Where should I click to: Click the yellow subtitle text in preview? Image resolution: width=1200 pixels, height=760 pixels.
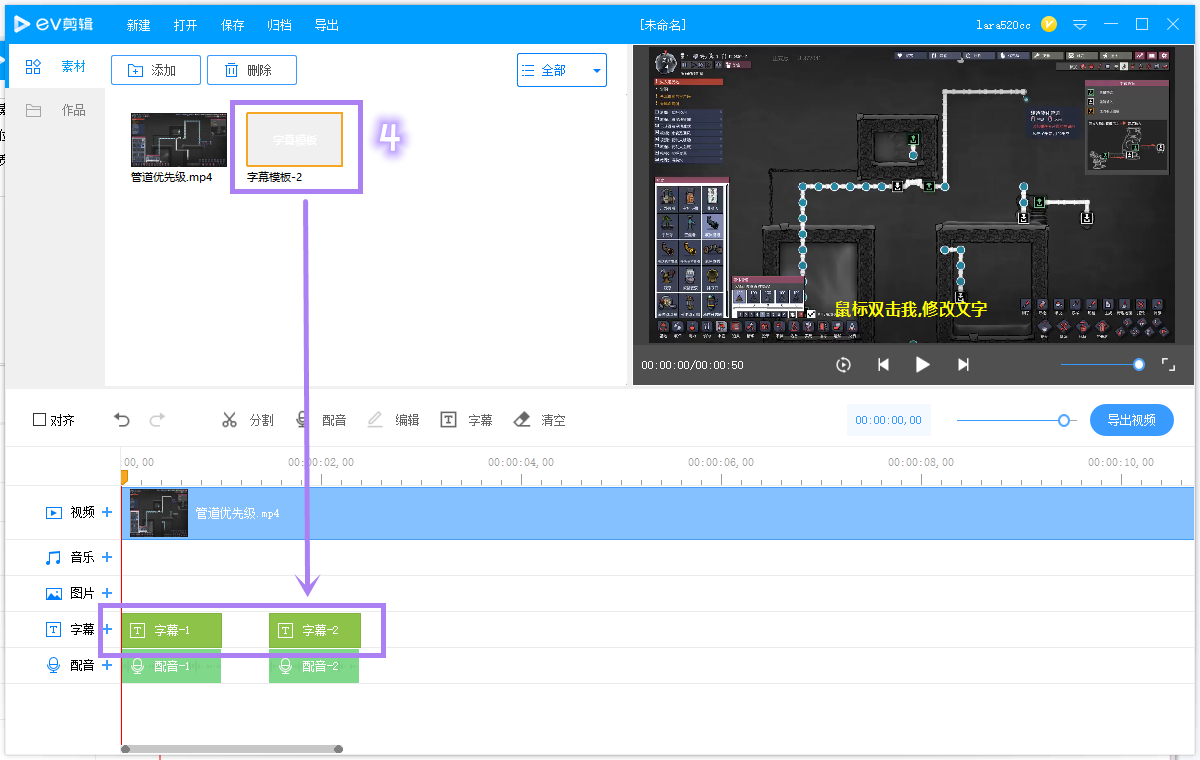911,309
